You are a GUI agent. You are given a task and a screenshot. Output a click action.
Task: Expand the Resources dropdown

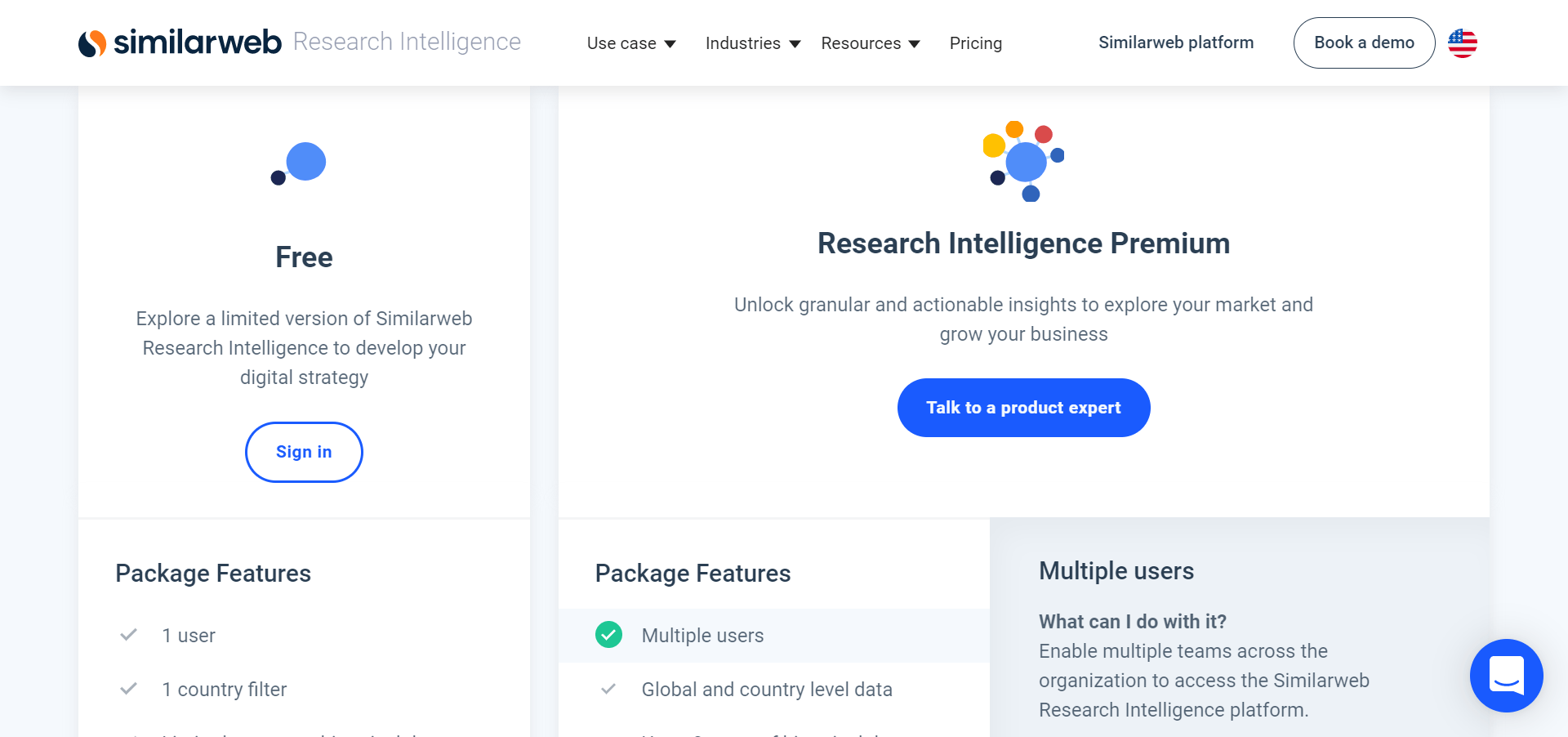(x=870, y=42)
